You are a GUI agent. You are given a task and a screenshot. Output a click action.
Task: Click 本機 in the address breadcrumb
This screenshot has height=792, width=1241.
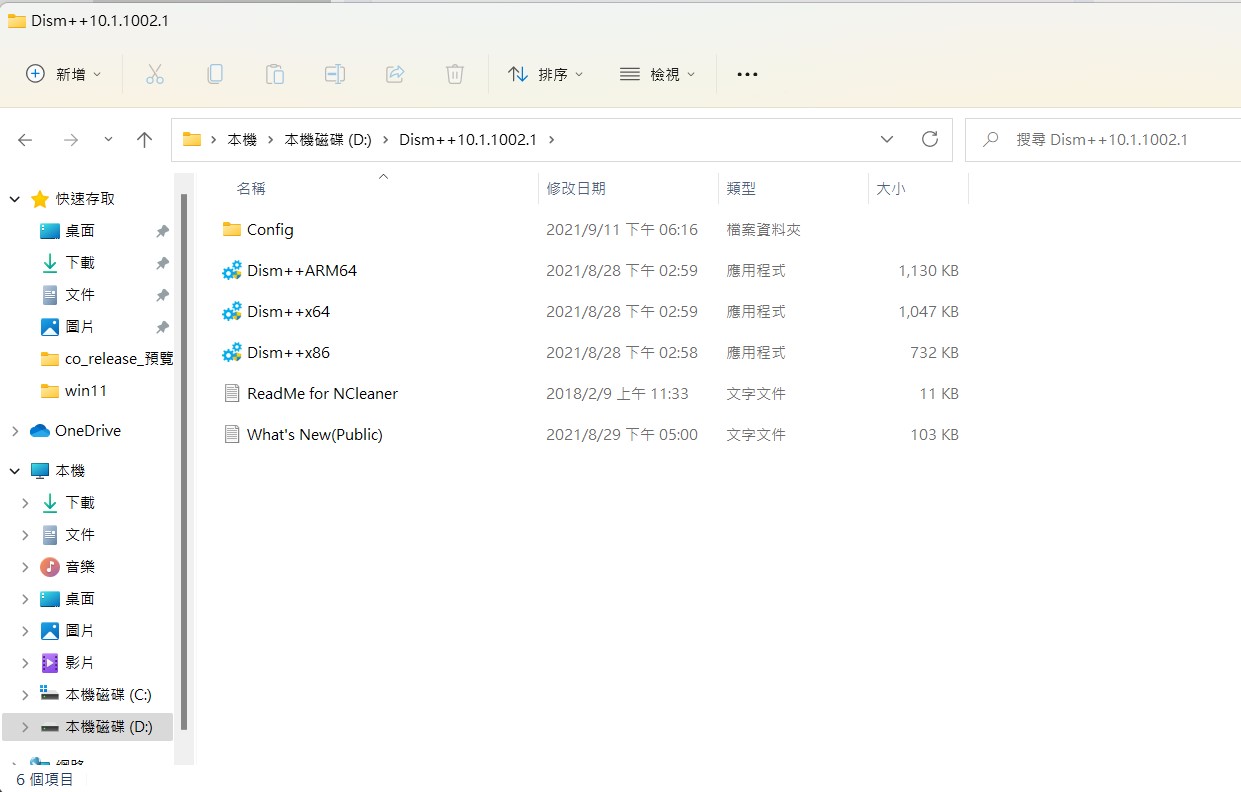pyautogui.click(x=242, y=140)
